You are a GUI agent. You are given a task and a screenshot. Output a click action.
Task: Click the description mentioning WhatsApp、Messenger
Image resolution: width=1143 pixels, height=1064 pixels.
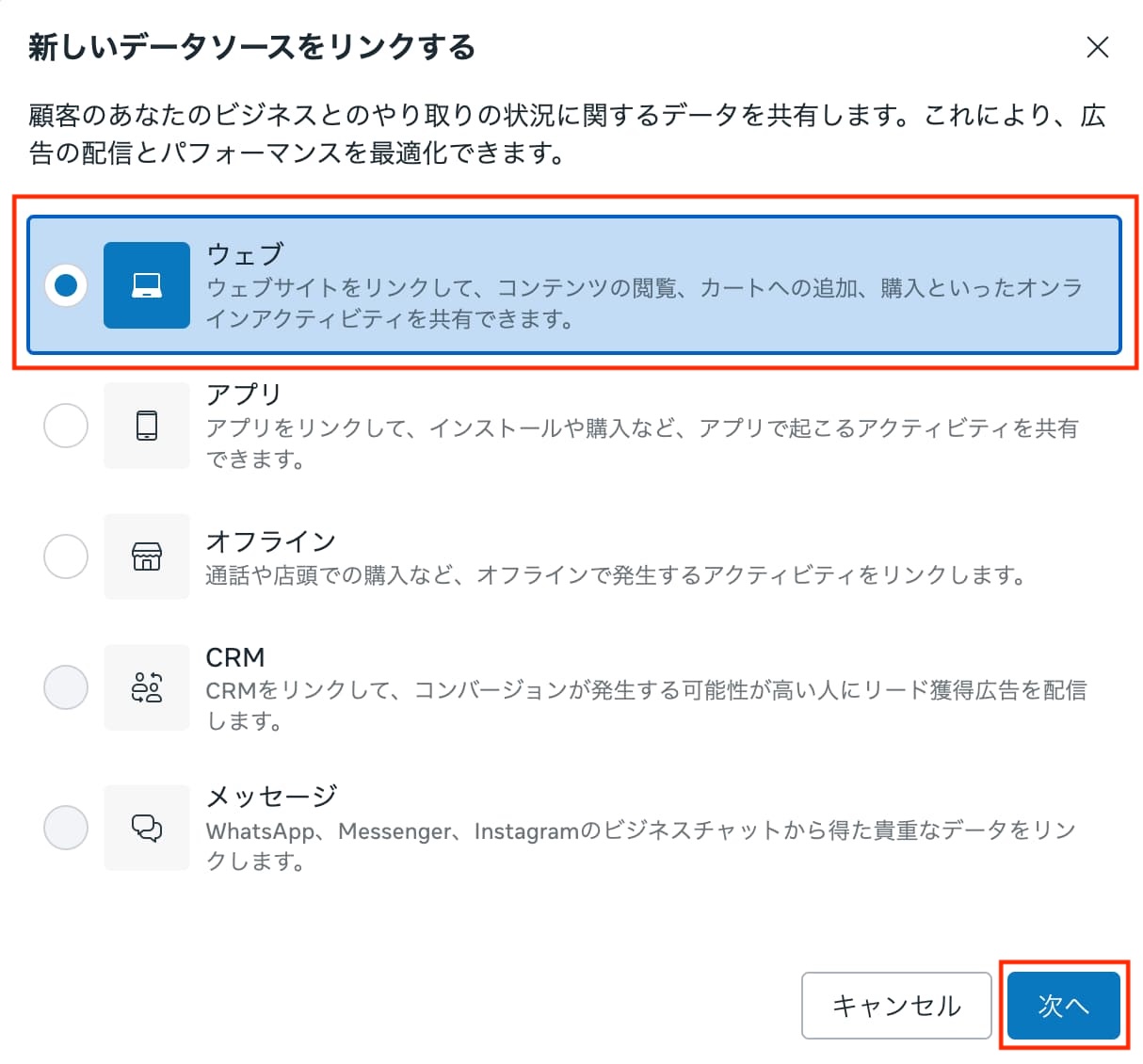click(641, 846)
